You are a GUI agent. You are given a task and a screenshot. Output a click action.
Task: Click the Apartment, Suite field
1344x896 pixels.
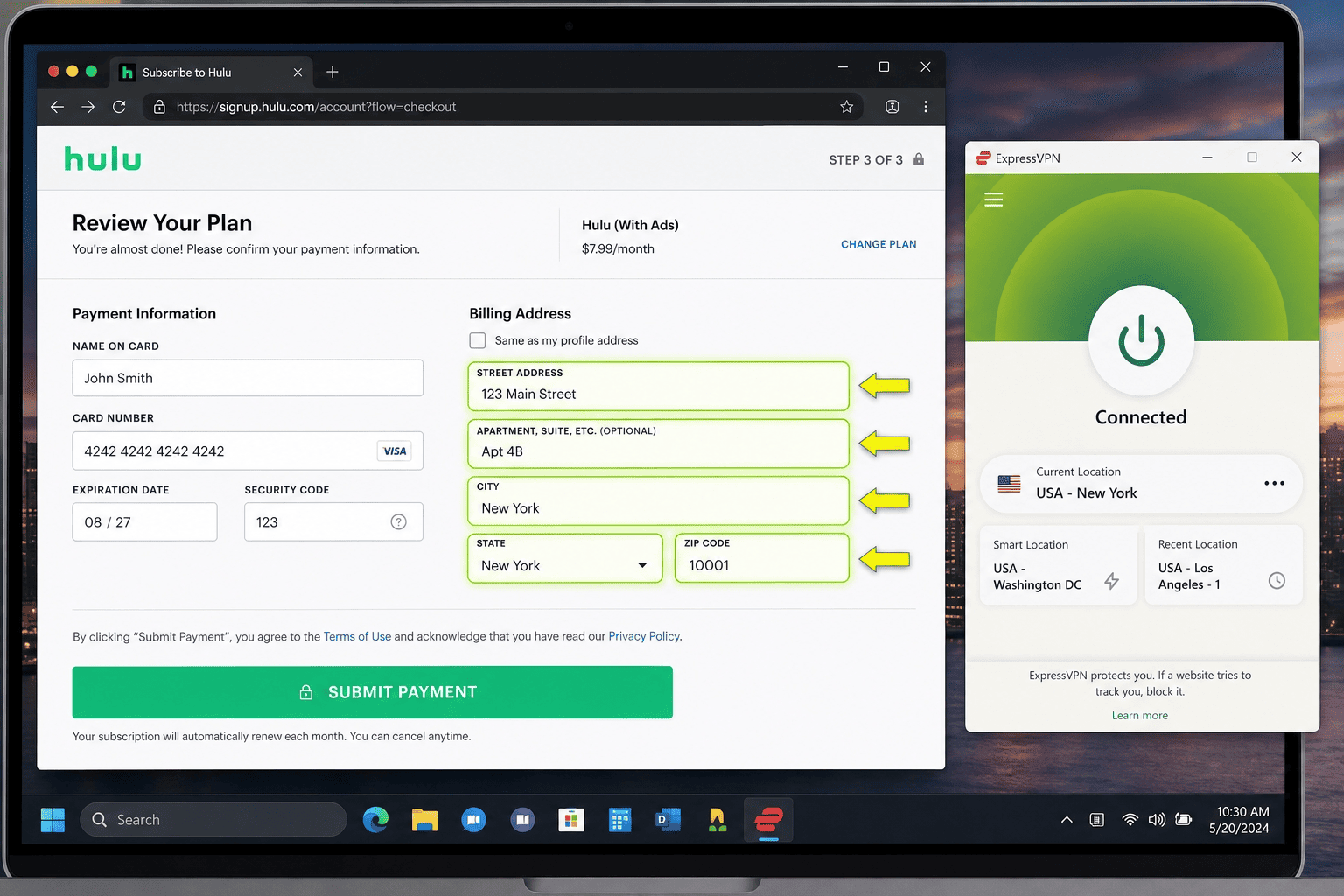coord(658,444)
